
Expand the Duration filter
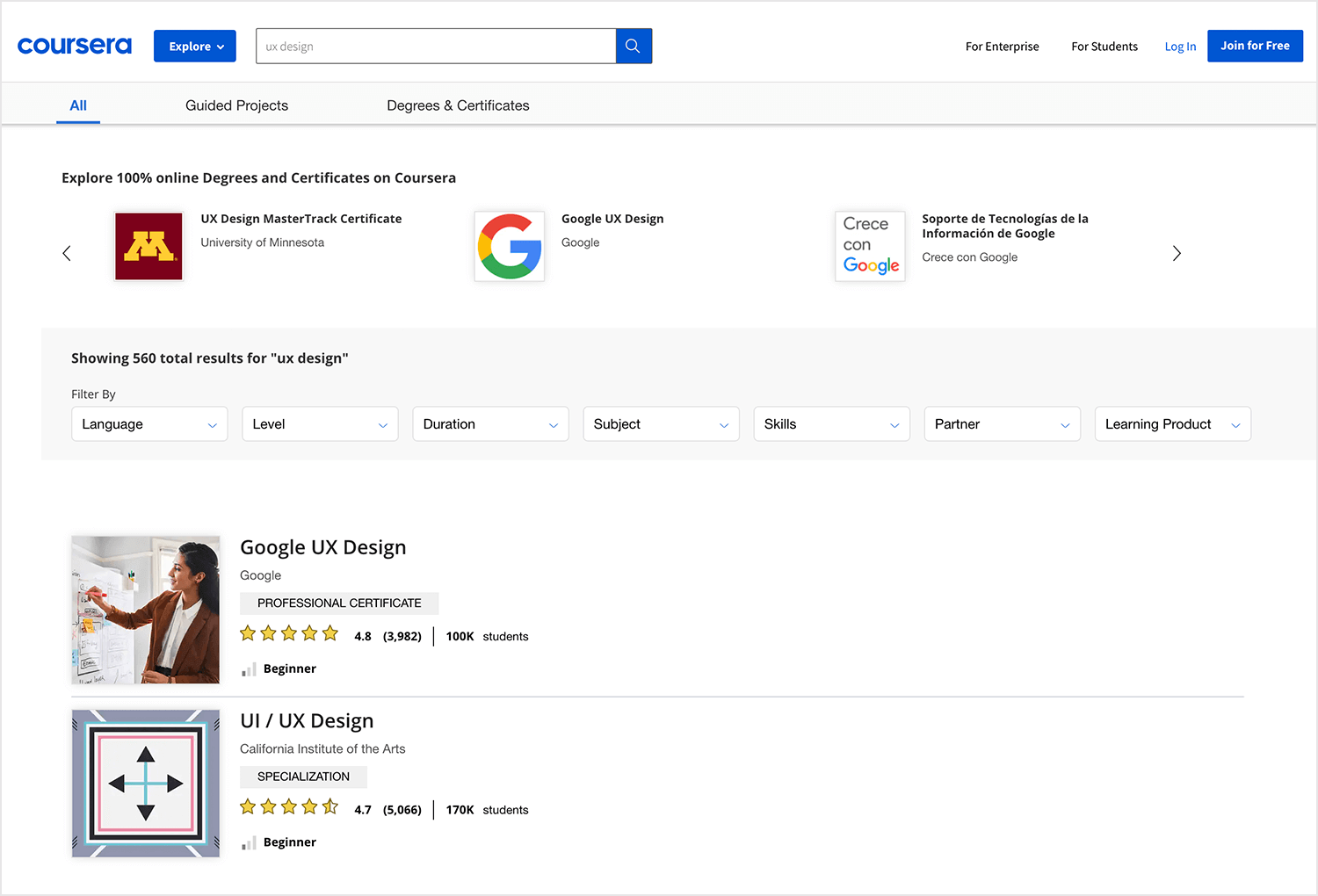point(490,423)
